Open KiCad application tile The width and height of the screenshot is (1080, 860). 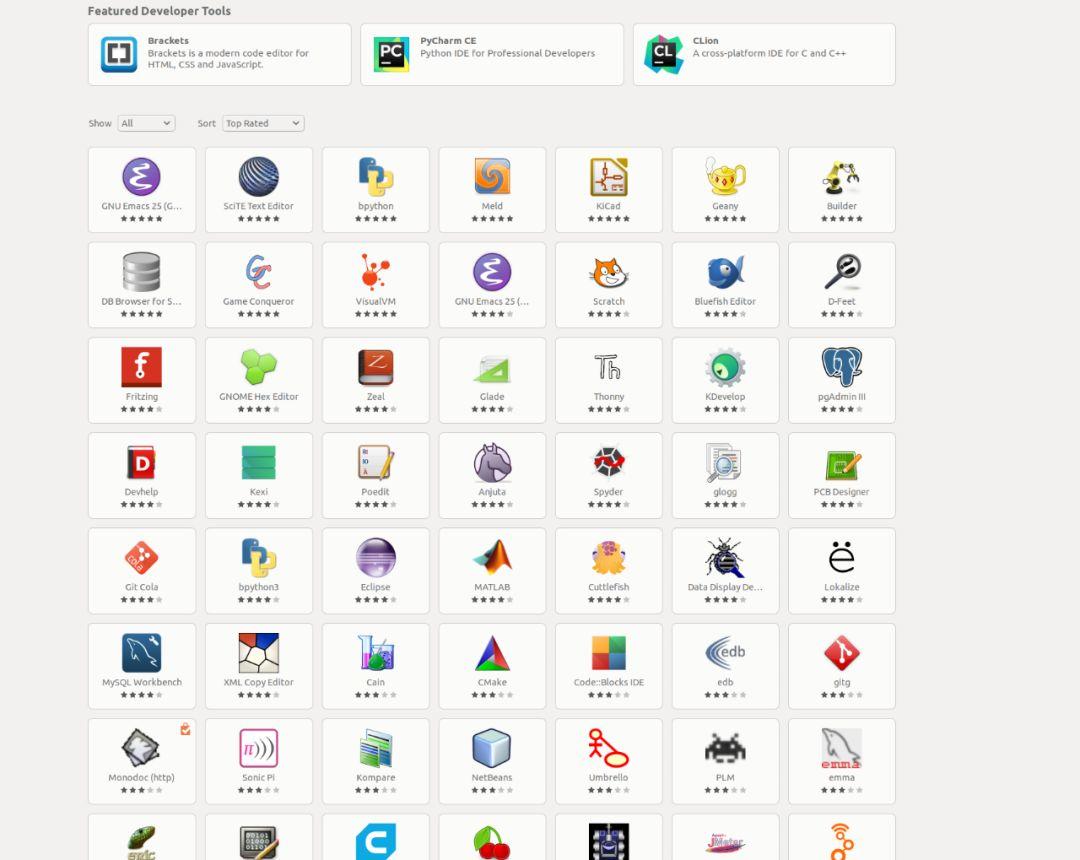pyautogui.click(x=608, y=189)
